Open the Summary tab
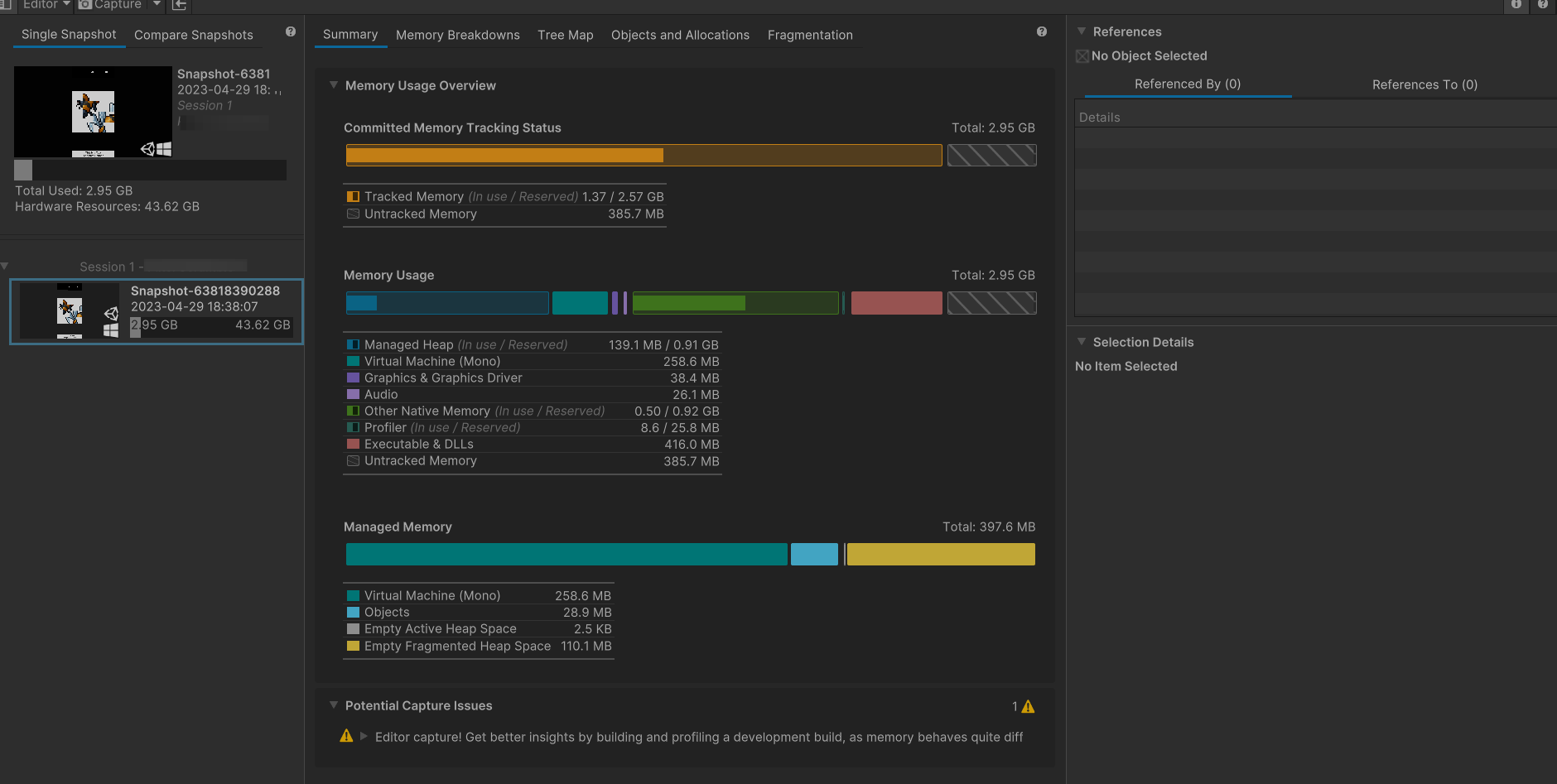1557x784 pixels. (x=350, y=35)
